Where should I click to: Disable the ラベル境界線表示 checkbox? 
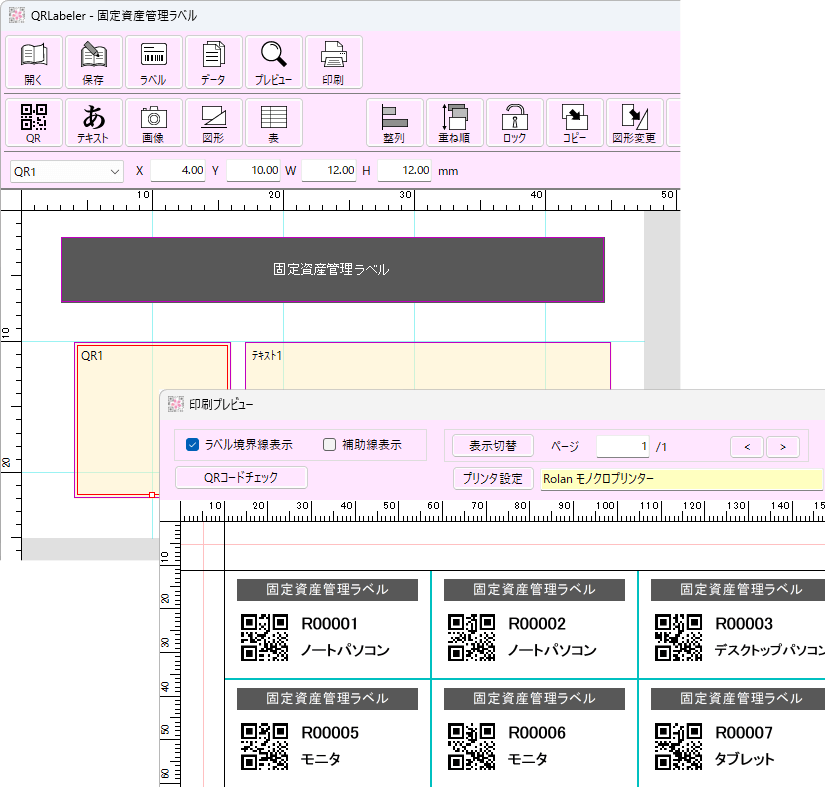tap(192, 445)
